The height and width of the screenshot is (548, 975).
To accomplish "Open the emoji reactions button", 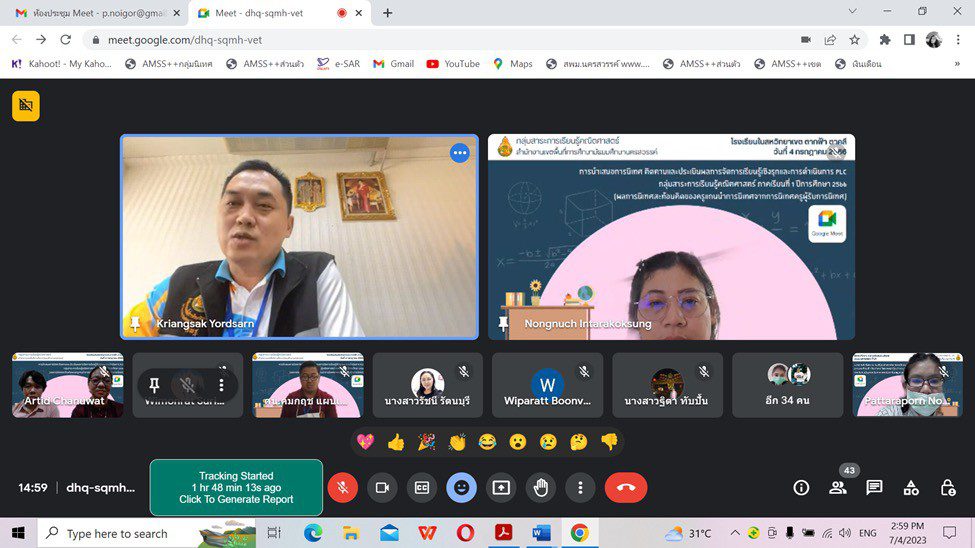I will [461, 488].
